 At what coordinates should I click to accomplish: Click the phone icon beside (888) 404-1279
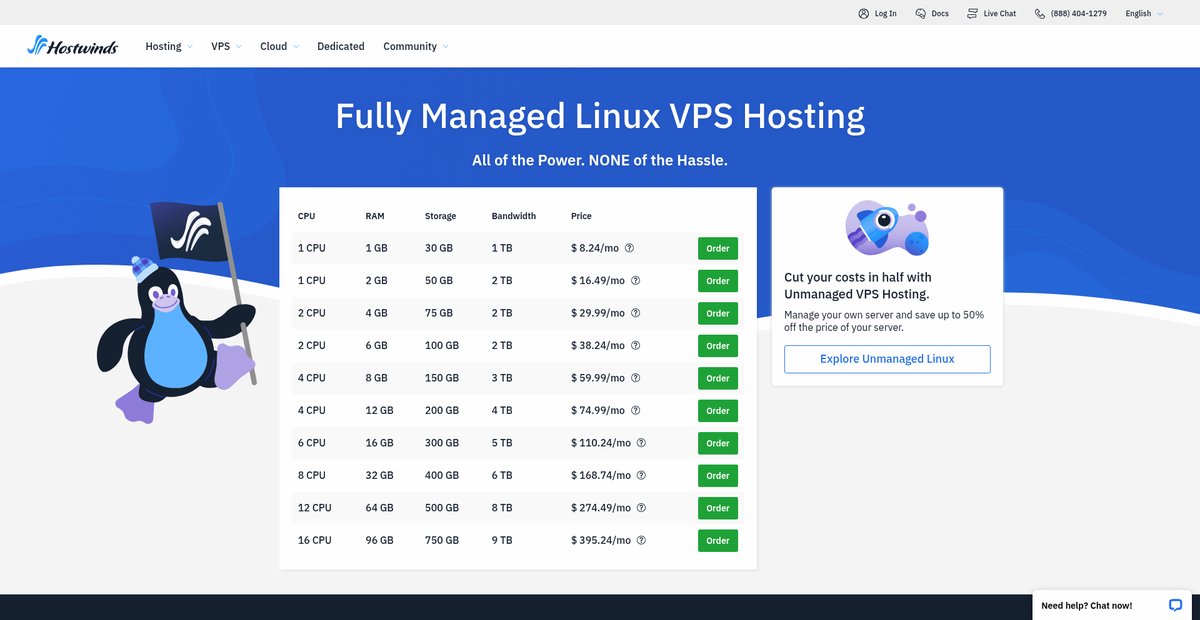[x=1040, y=14]
